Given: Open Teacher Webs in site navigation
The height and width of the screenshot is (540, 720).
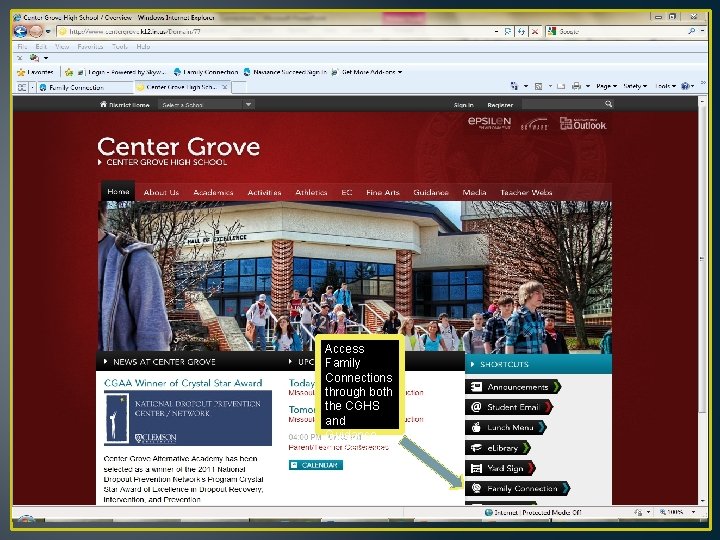Looking at the screenshot, I should [x=526, y=192].
